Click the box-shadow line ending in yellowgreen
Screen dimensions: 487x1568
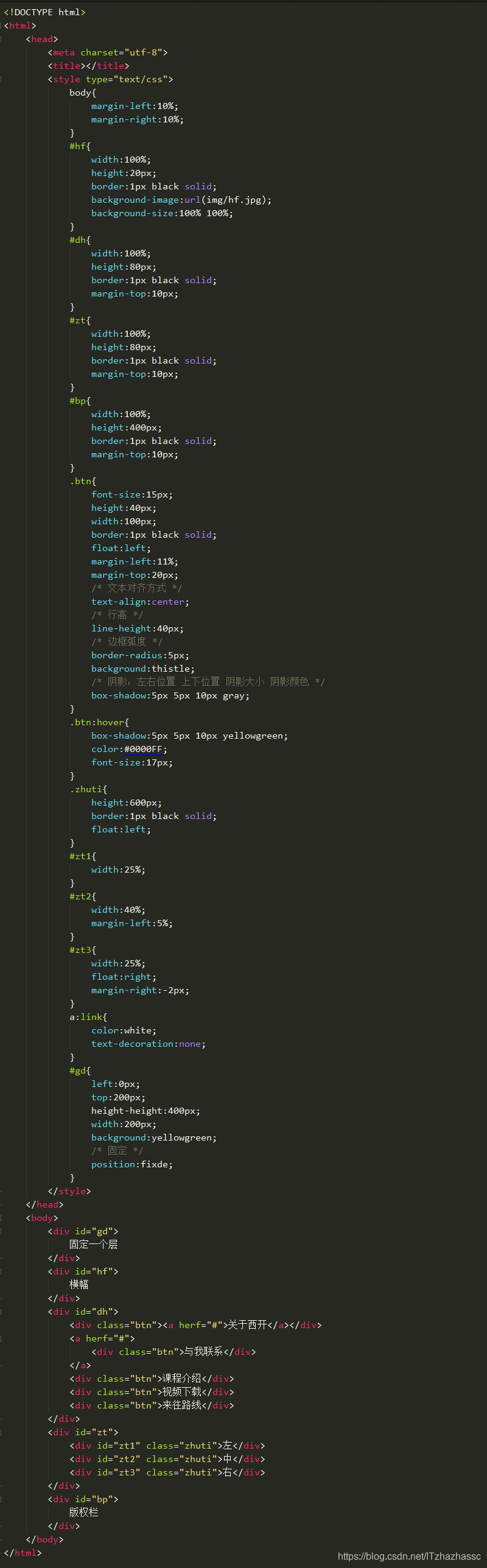pos(190,736)
